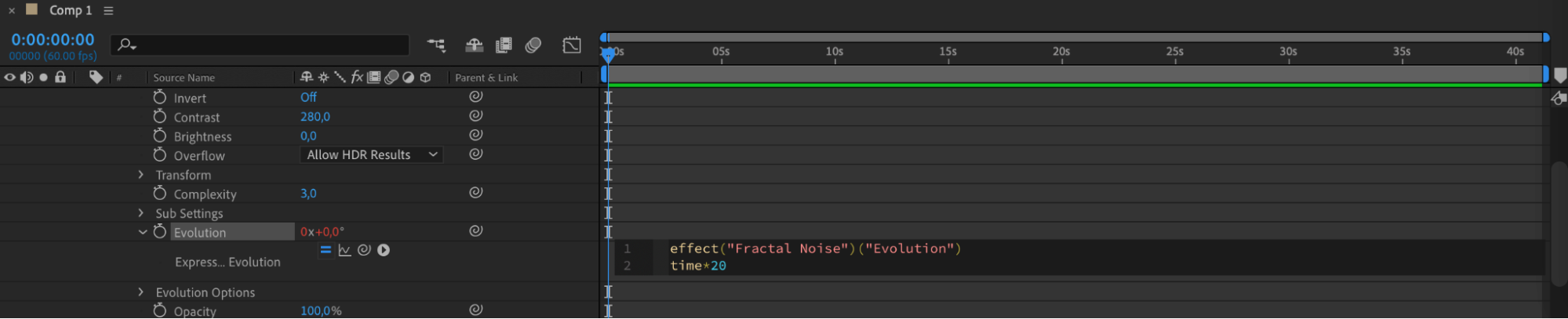Image resolution: width=1568 pixels, height=319 pixels.
Task: Open the expression language menu arrow
Action: click(x=384, y=250)
